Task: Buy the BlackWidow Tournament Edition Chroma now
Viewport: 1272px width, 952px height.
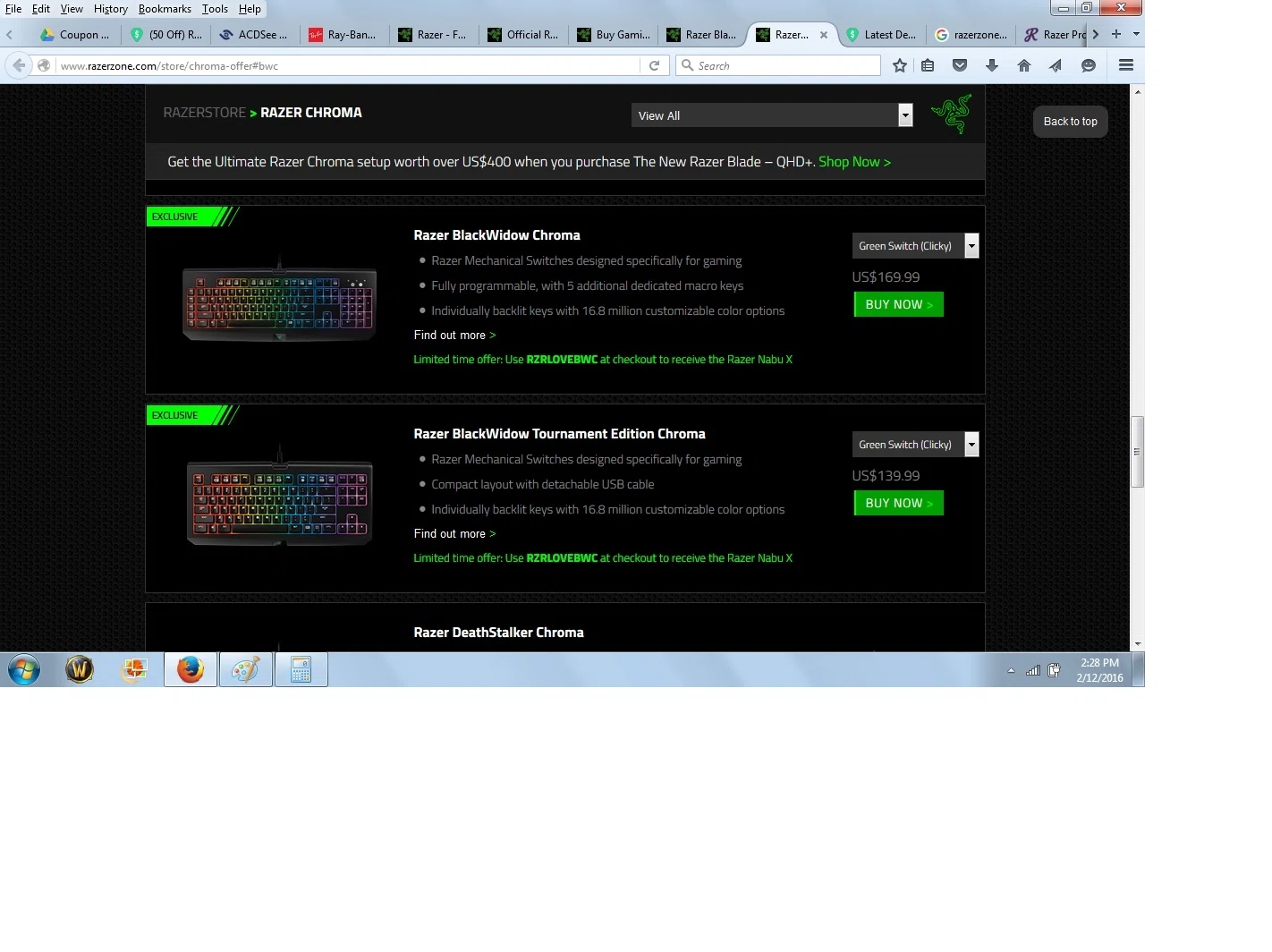Action: pyautogui.click(x=899, y=503)
